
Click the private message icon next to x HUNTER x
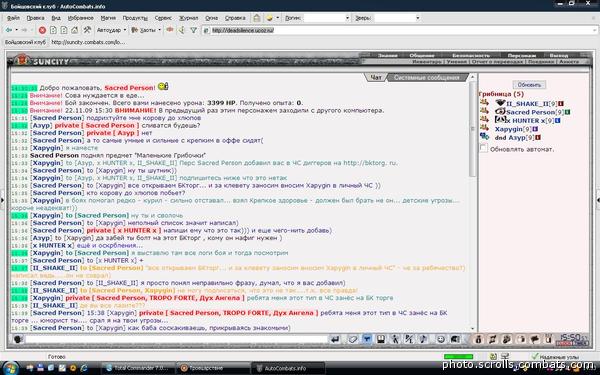[x=484, y=119]
